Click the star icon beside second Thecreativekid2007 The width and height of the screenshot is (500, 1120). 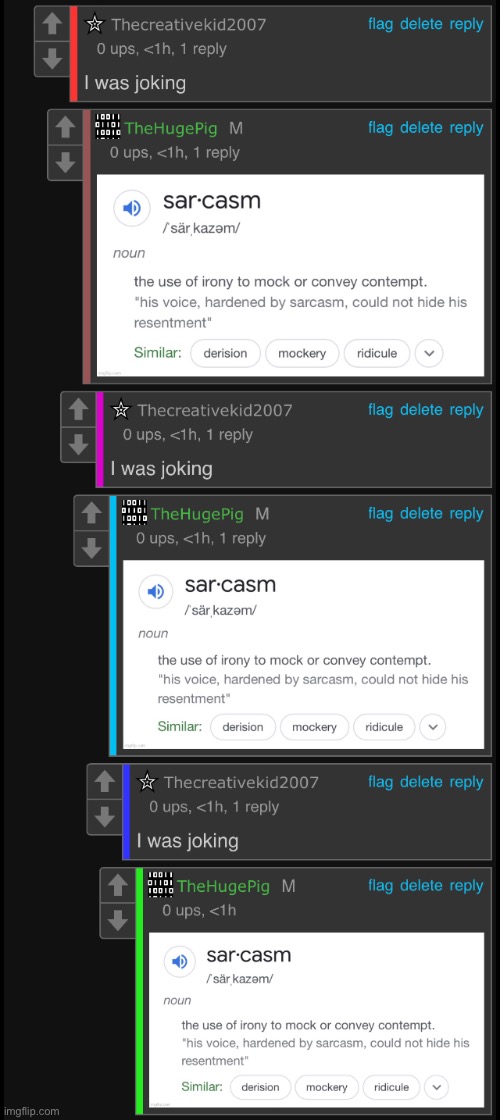click(x=121, y=410)
